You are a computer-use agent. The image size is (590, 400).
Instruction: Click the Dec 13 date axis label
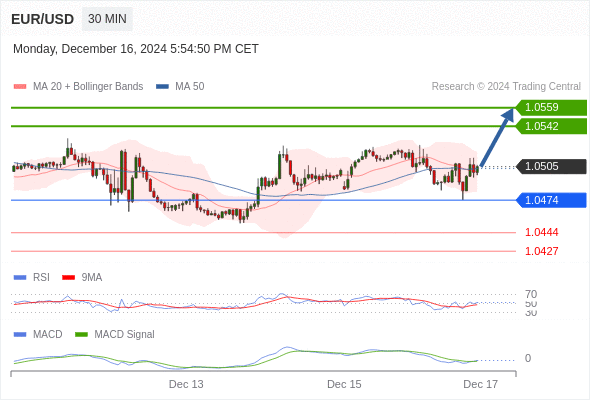point(186,384)
